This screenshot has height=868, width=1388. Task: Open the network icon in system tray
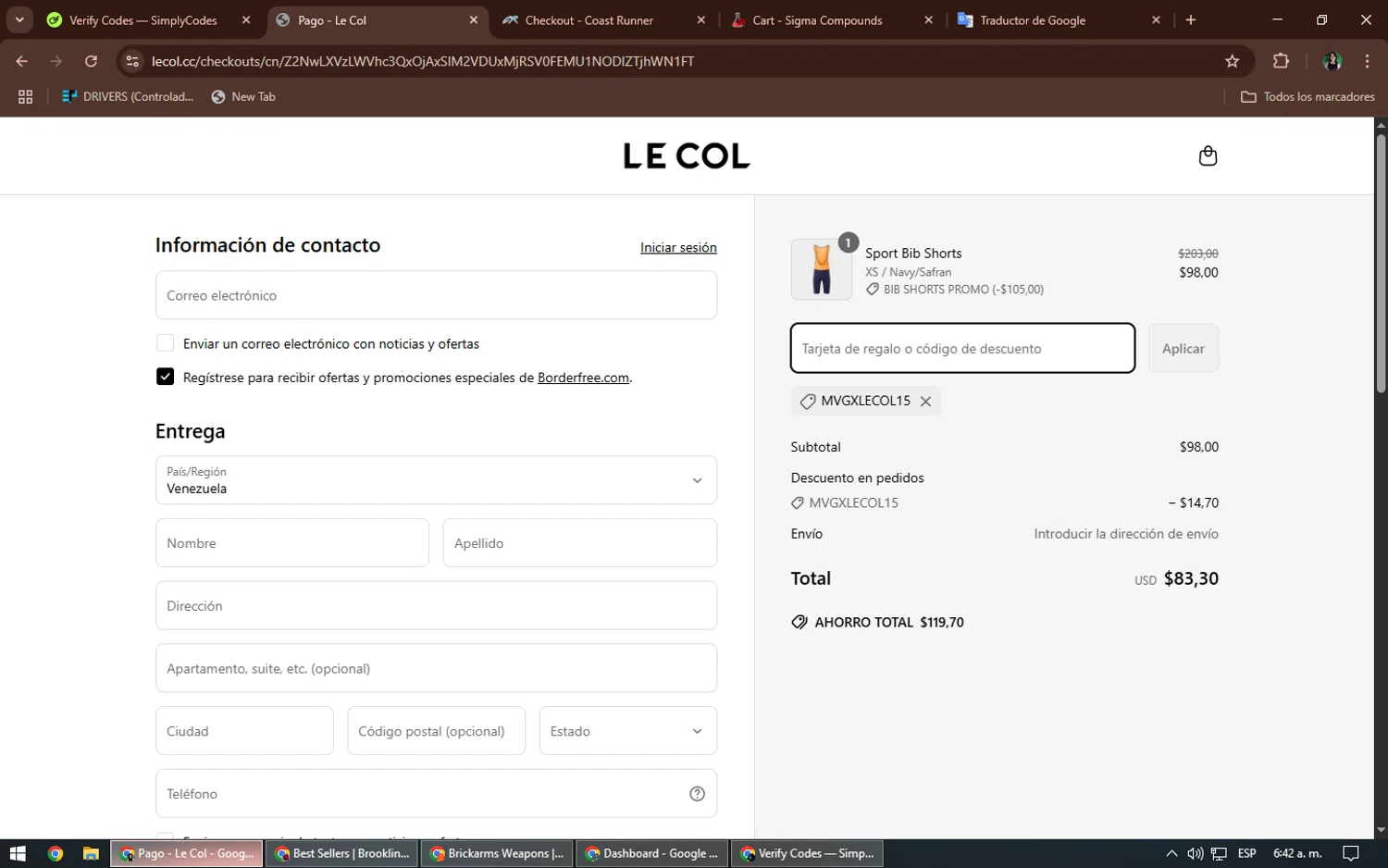pos(1220,853)
